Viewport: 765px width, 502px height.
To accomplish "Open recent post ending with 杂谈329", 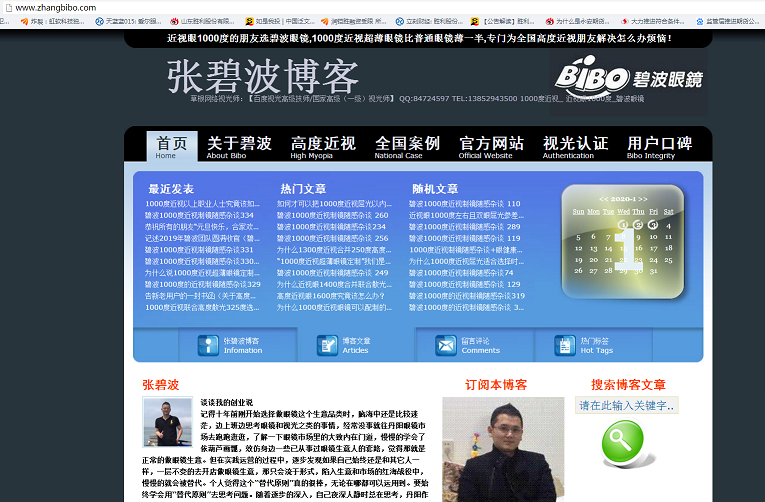I will [202, 284].
